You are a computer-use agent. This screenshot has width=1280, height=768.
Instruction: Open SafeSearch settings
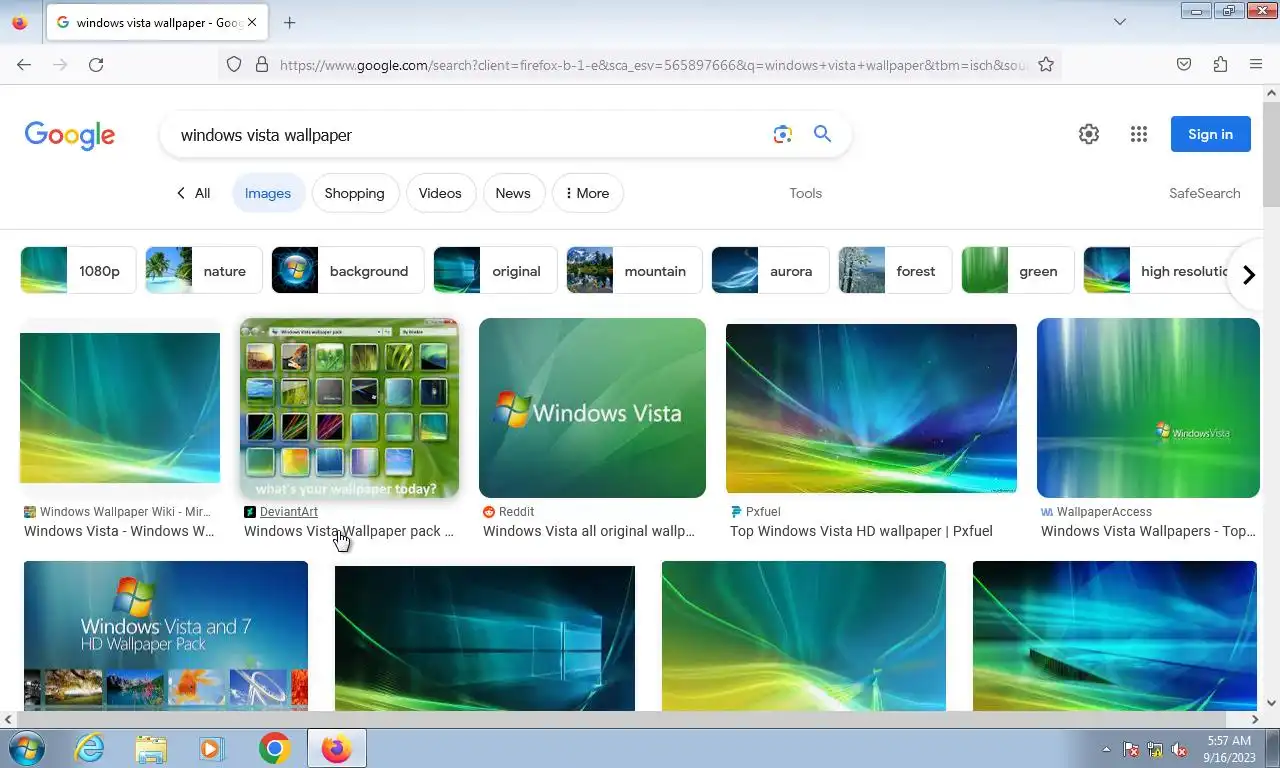[1204, 193]
